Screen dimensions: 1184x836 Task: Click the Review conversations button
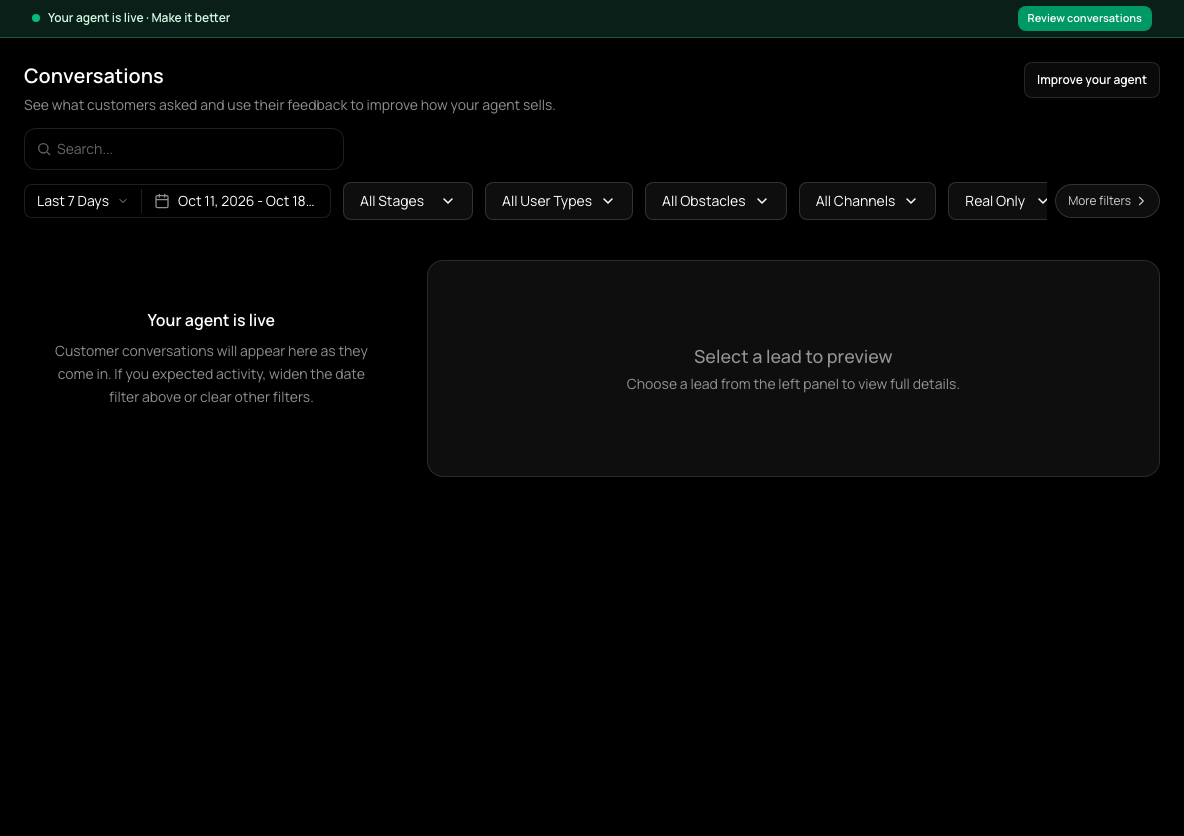pos(1084,18)
